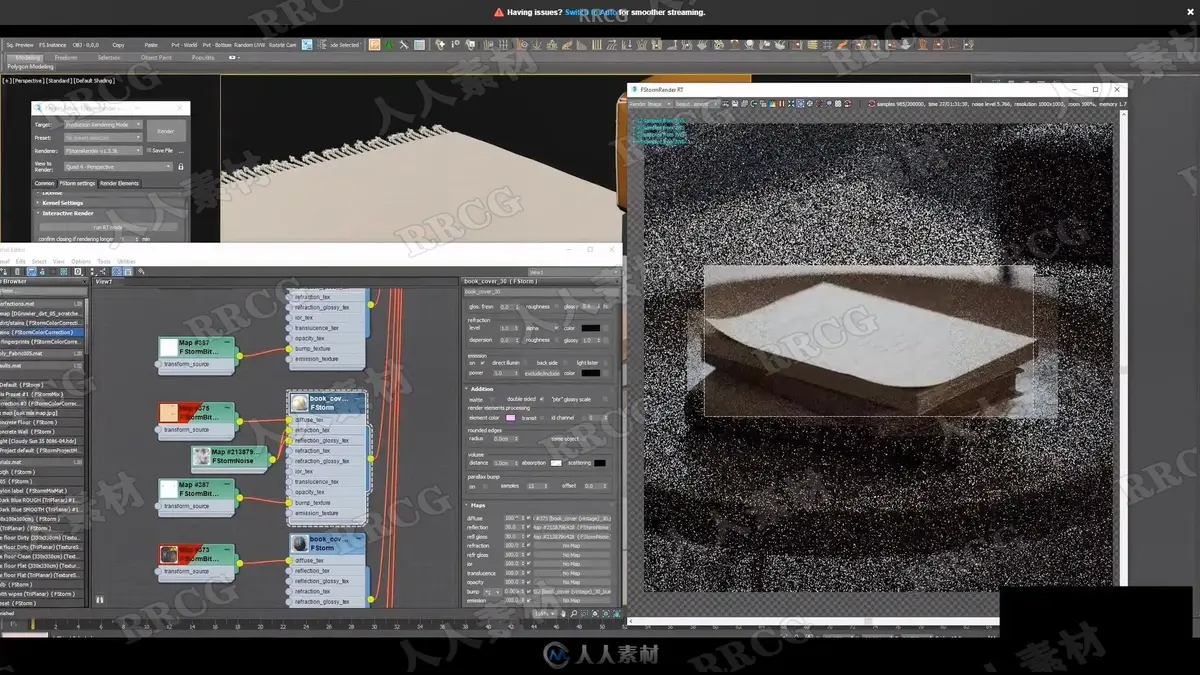Open the Target dropdown (Production Rendering Mode)

(x=103, y=125)
